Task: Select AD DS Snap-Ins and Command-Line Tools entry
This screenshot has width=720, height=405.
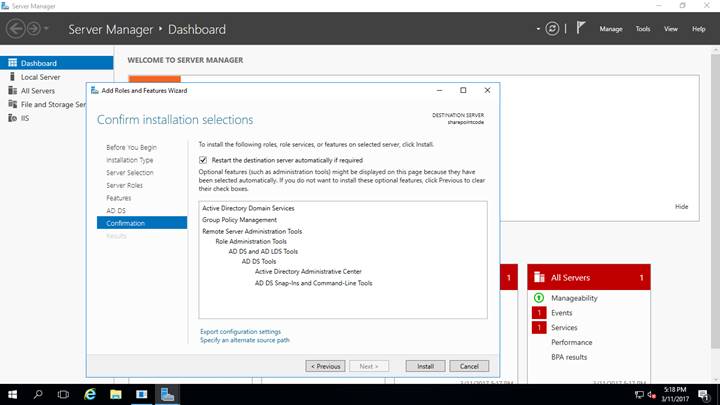Action: click(314, 283)
